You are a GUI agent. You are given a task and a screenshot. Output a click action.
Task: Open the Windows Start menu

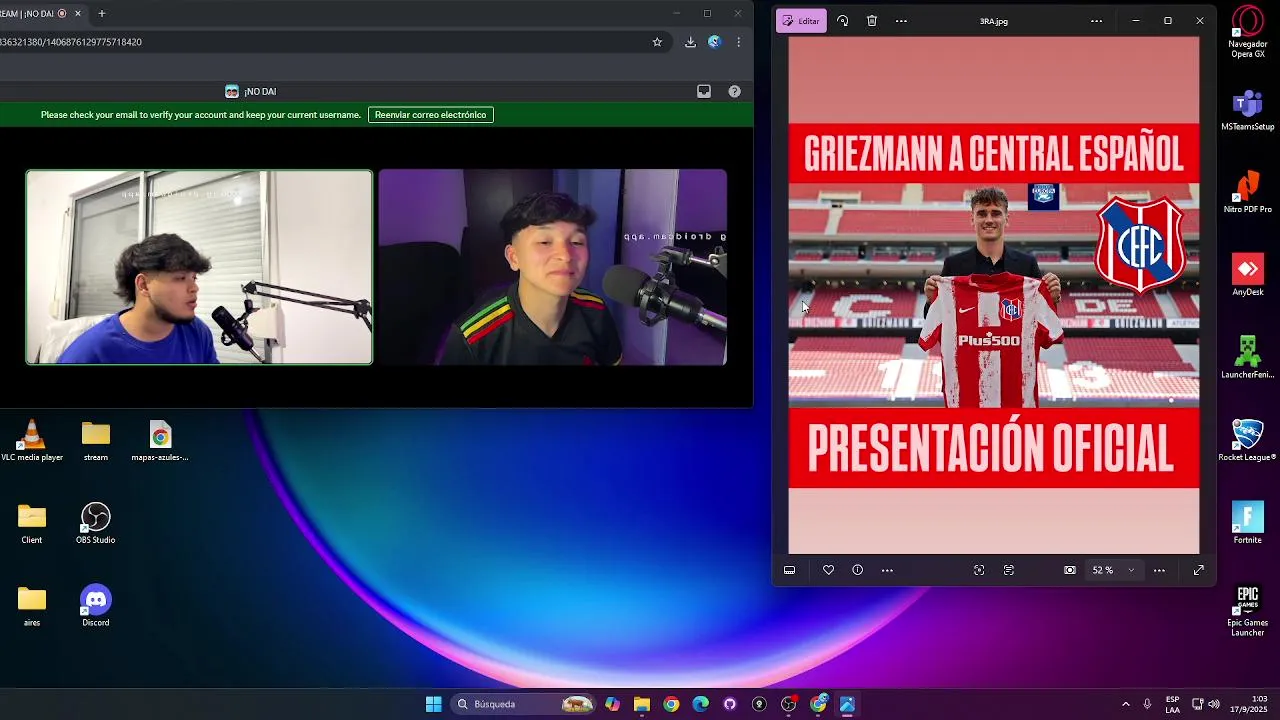[434, 704]
